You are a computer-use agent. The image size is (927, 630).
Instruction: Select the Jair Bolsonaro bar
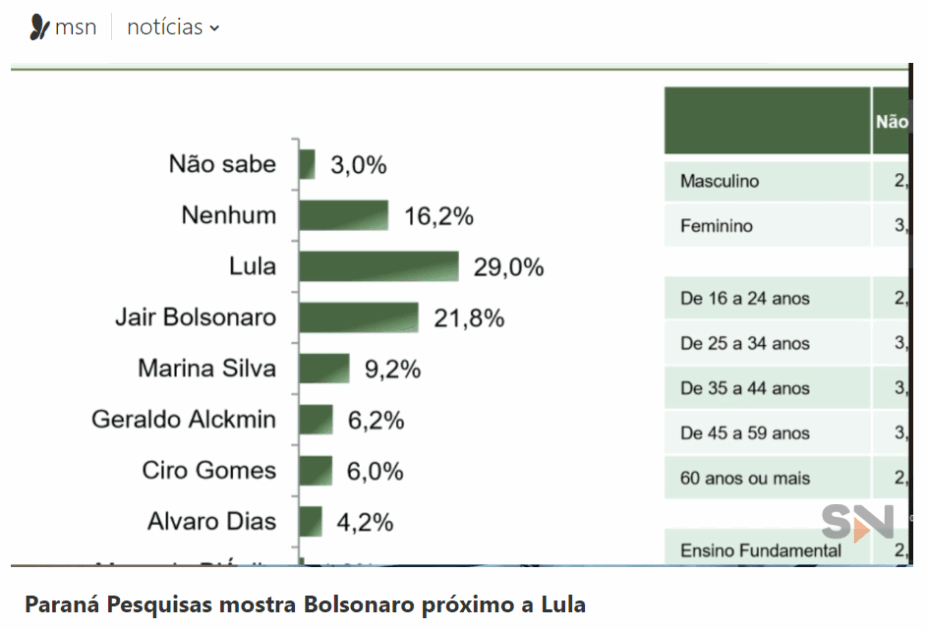pyautogui.click(x=358, y=318)
